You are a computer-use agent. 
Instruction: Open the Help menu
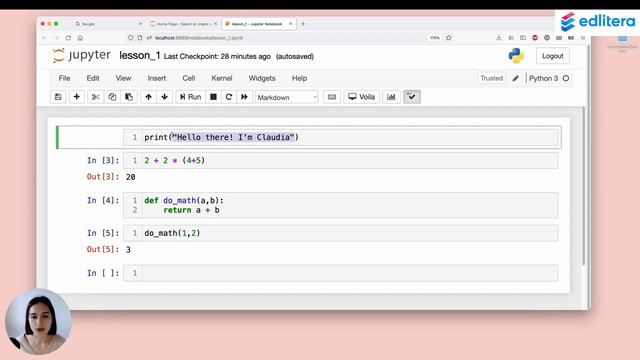299,78
